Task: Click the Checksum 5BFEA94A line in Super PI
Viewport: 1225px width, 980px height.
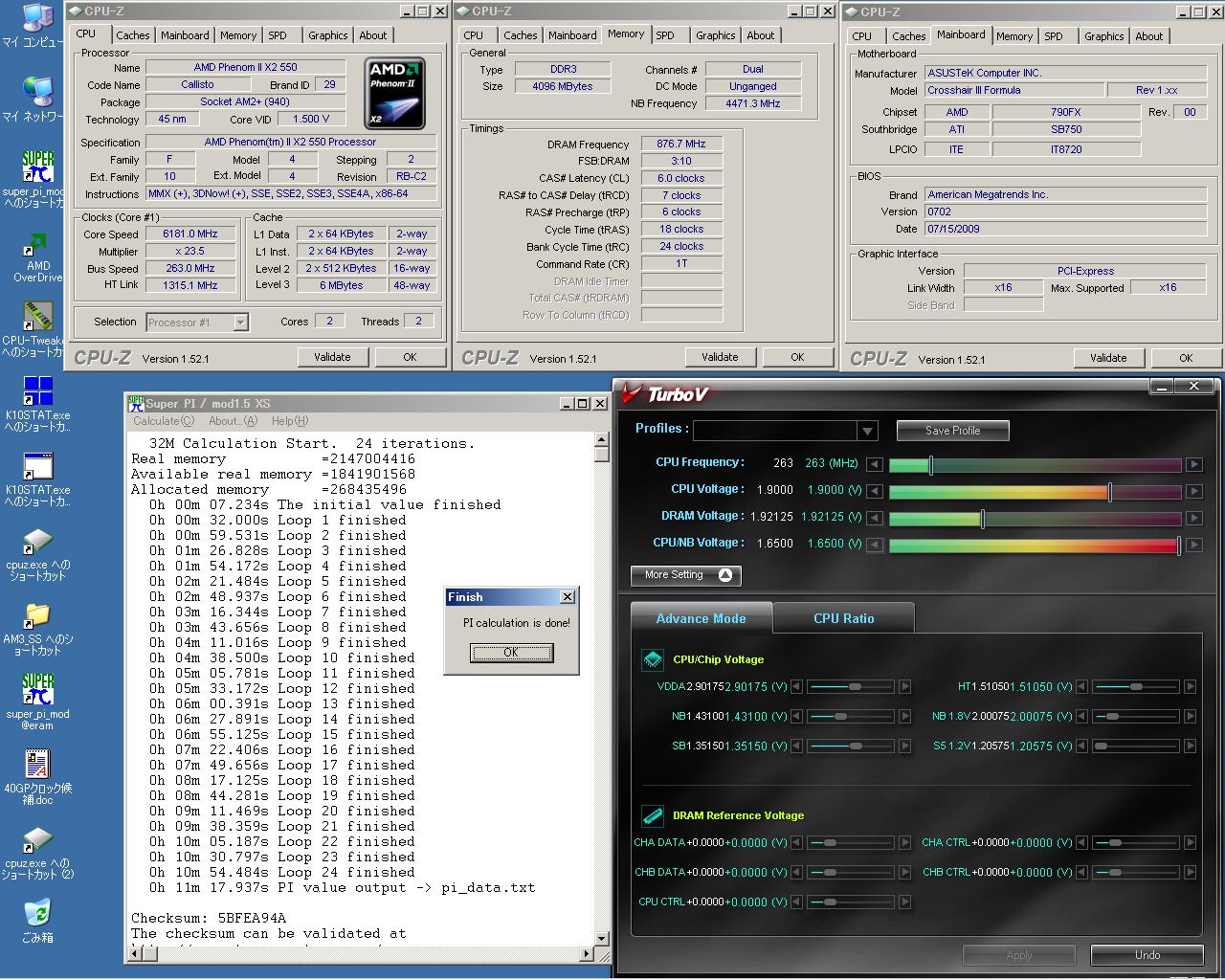Action: click(x=209, y=918)
